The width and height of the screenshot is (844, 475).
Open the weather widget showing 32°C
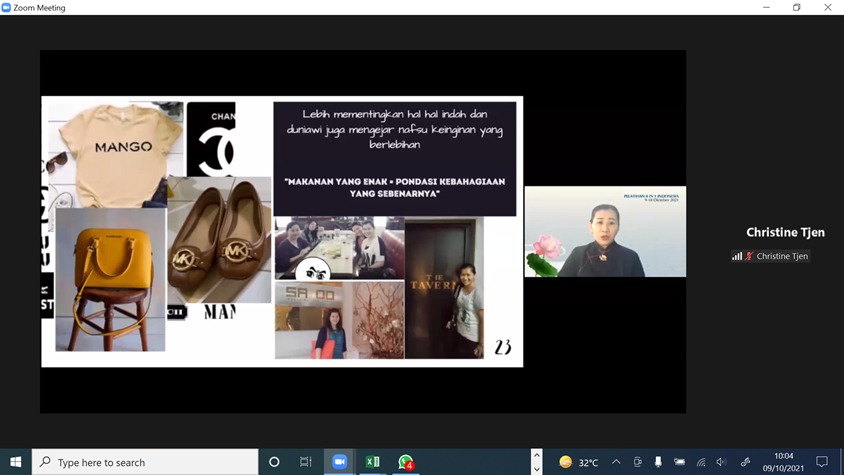tap(579, 462)
